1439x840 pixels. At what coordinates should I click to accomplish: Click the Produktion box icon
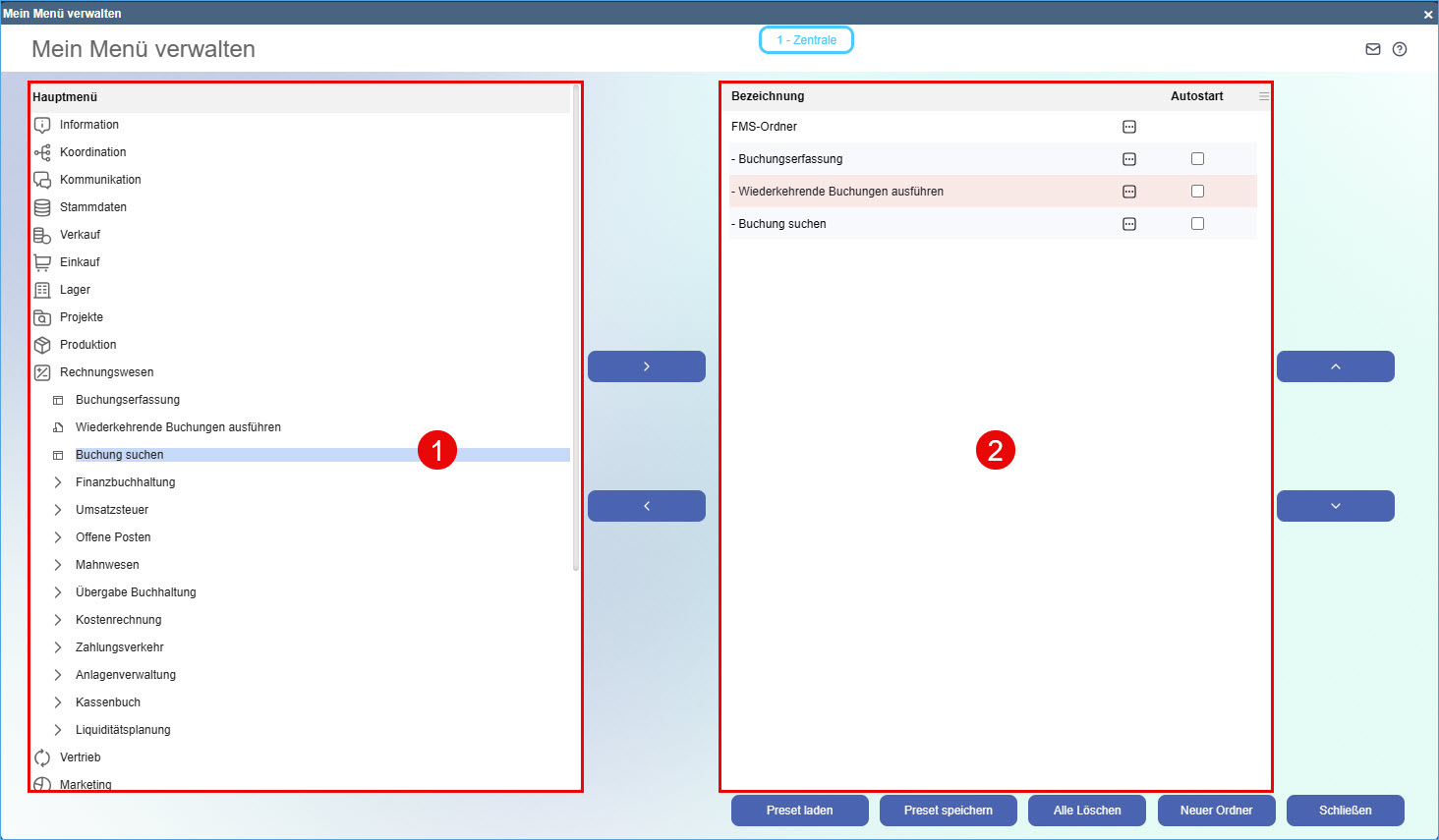point(42,345)
